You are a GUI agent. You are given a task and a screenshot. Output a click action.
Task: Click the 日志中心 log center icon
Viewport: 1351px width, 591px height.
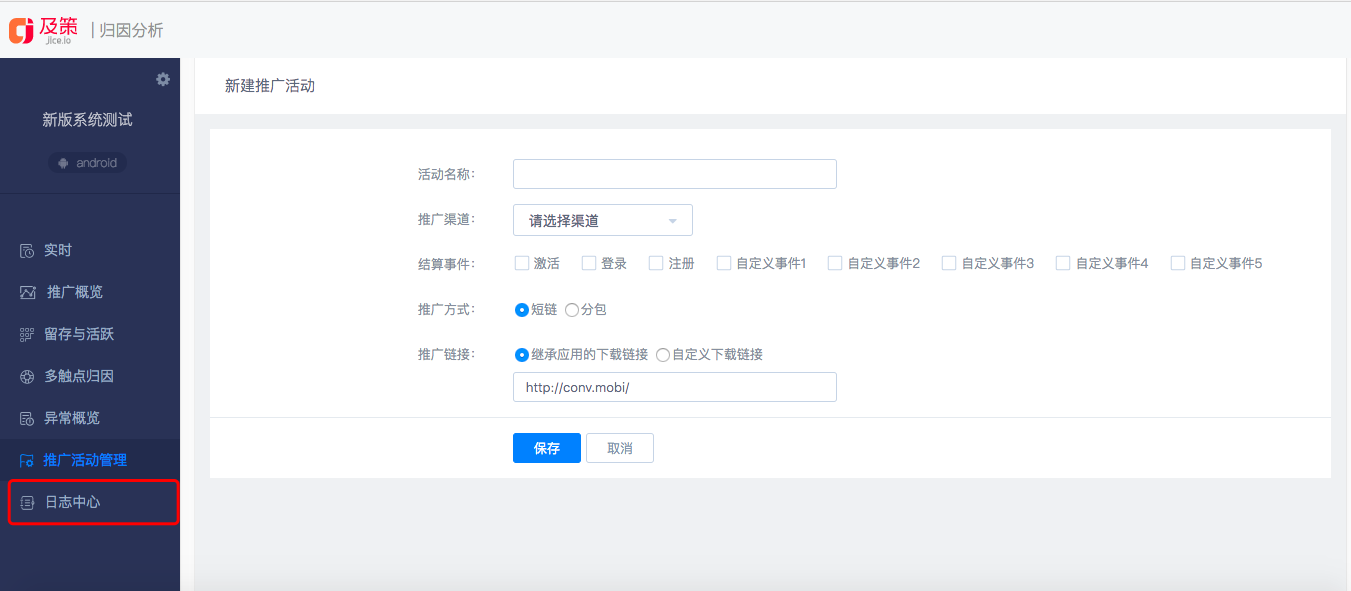(28, 503)
